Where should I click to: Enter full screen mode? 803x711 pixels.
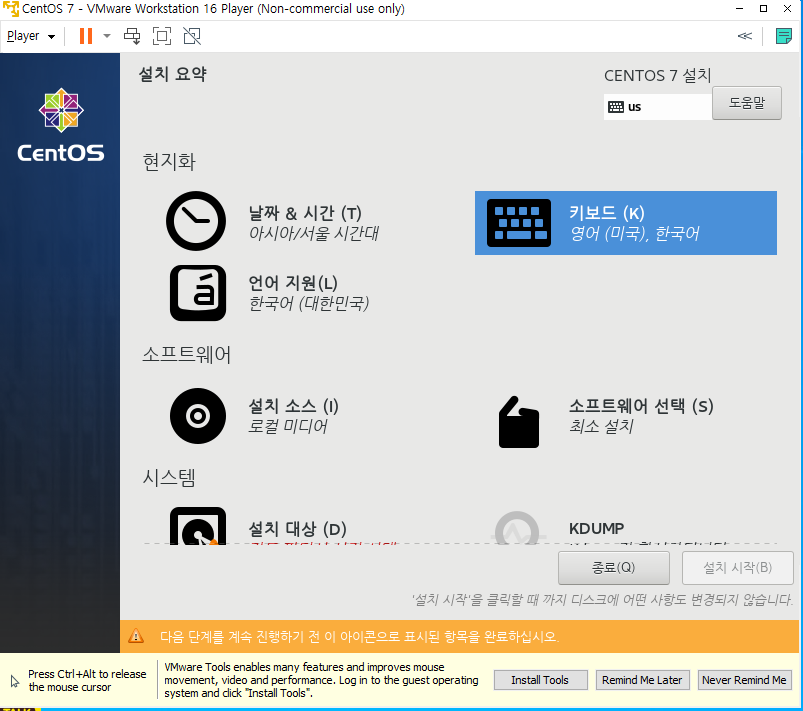pyautogui.click(x=162, y=36)
